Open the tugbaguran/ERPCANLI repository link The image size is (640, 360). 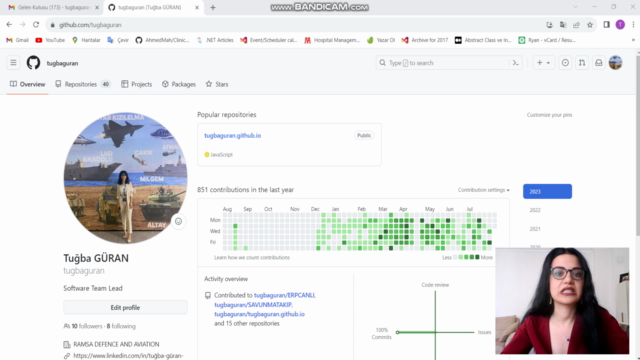pos(284,295)
